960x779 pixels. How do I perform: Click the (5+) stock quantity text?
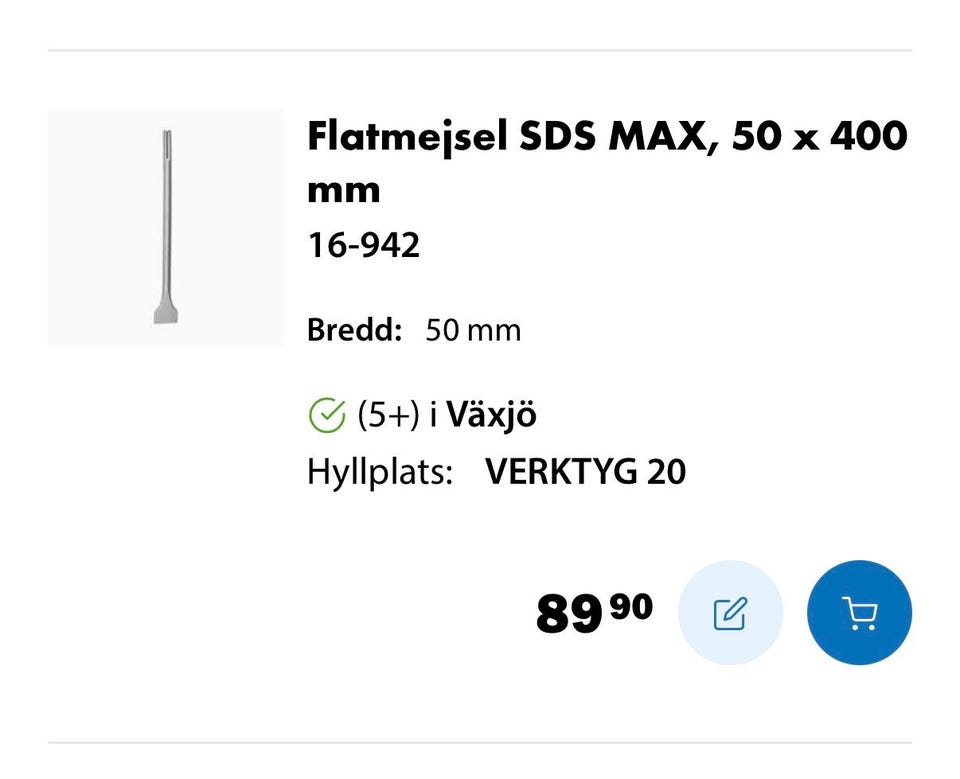click(389, 414)
